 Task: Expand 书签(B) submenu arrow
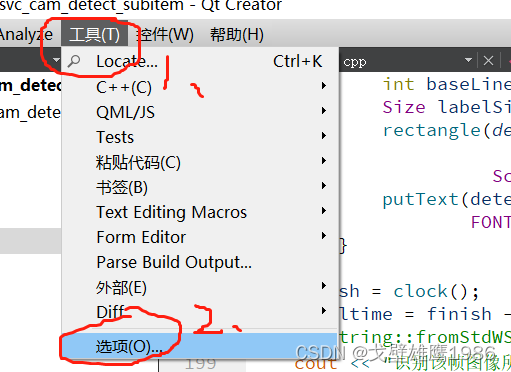(x=324, y=186)
